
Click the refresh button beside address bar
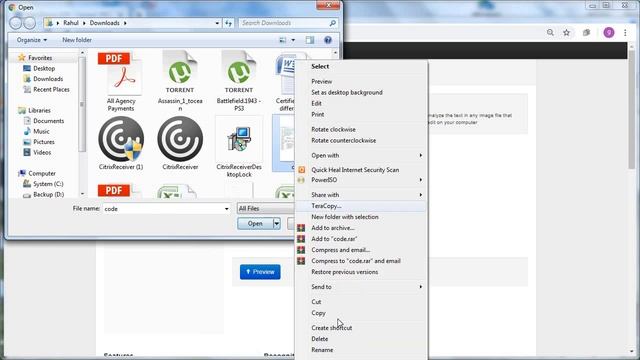(229, 23)
